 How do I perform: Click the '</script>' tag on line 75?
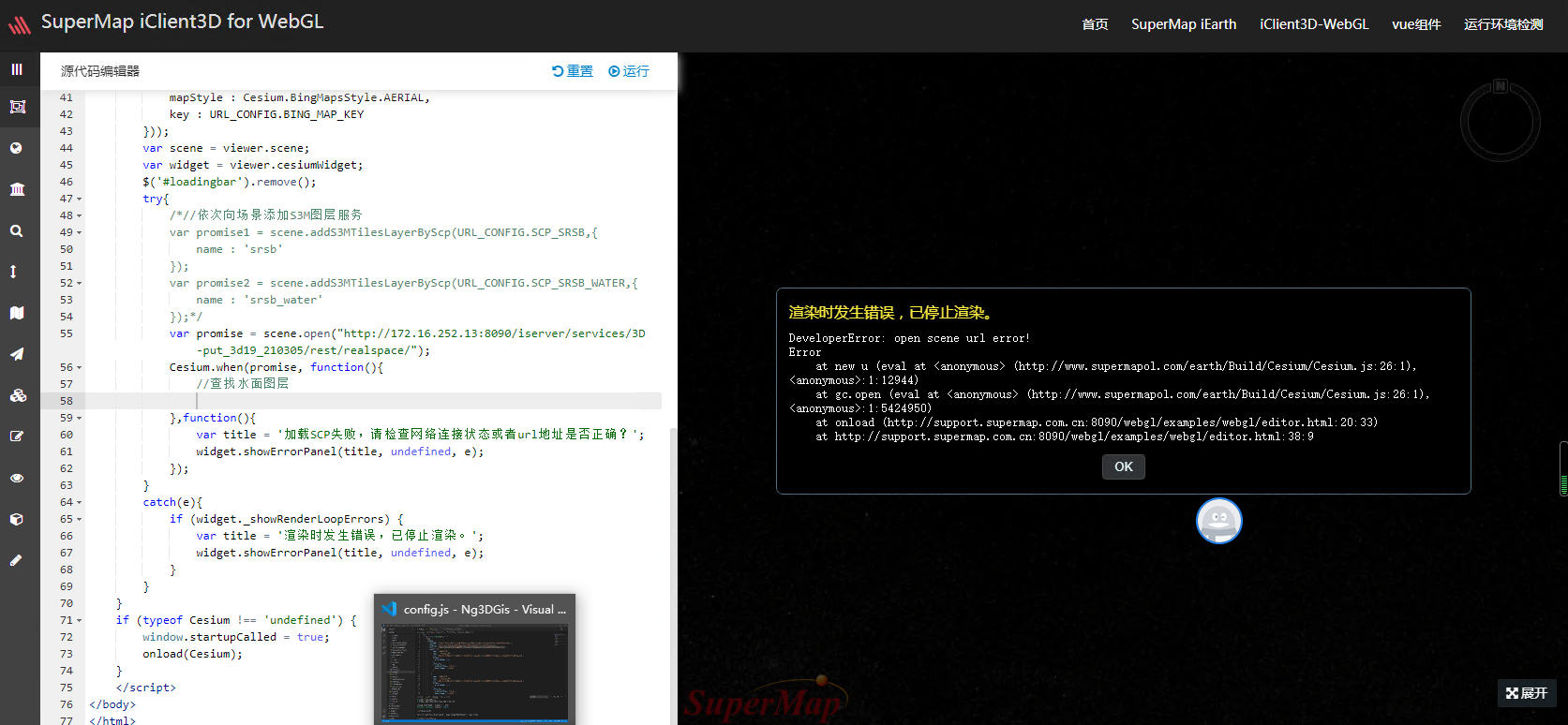point(145,688)
